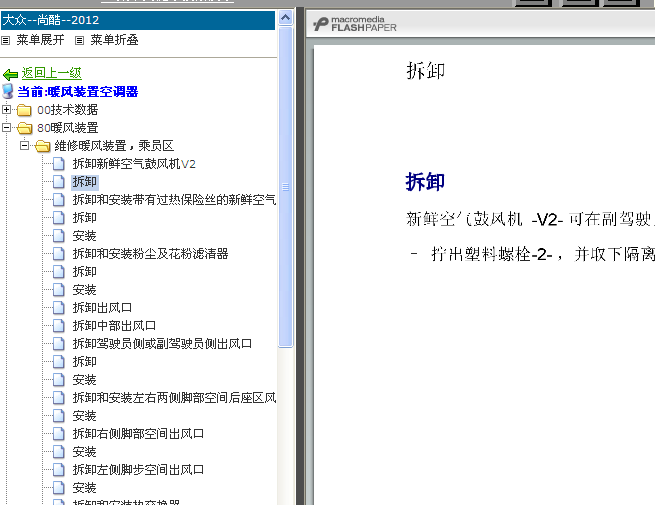Click the computer icon beside 当前
This screenshot has height=505, width=655.
(x=8, y=91)
